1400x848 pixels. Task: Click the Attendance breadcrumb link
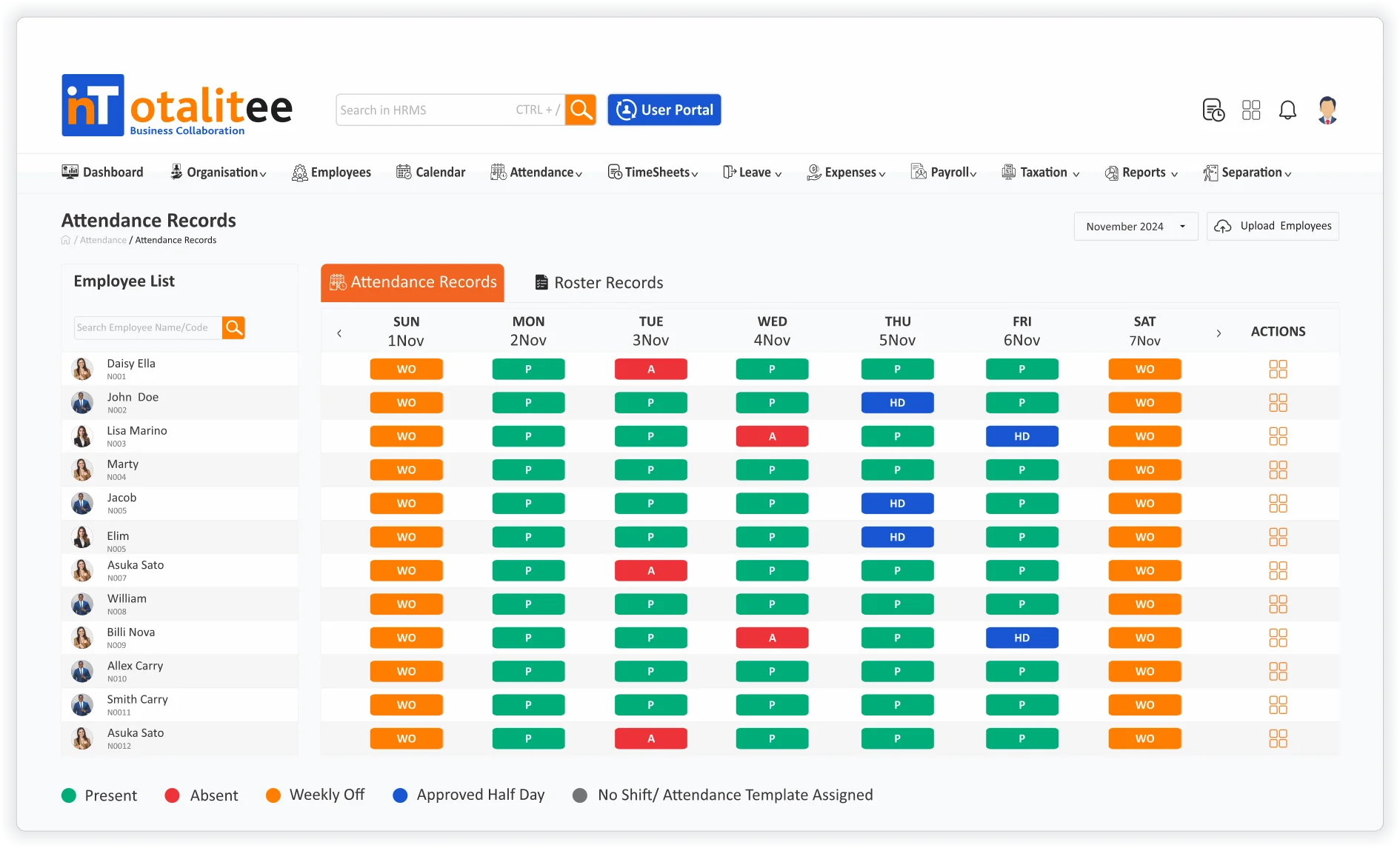[102, 239]
